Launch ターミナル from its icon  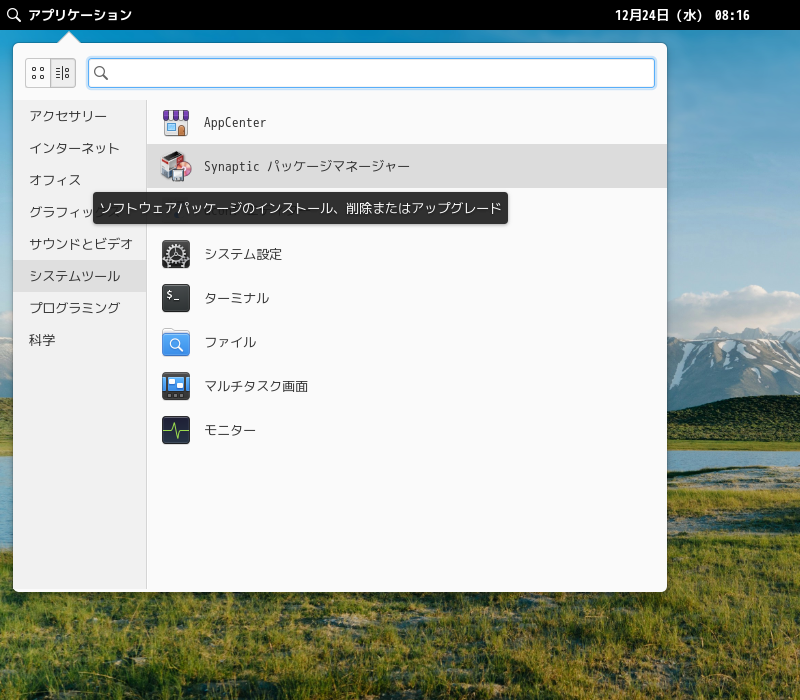pos(176,298)
